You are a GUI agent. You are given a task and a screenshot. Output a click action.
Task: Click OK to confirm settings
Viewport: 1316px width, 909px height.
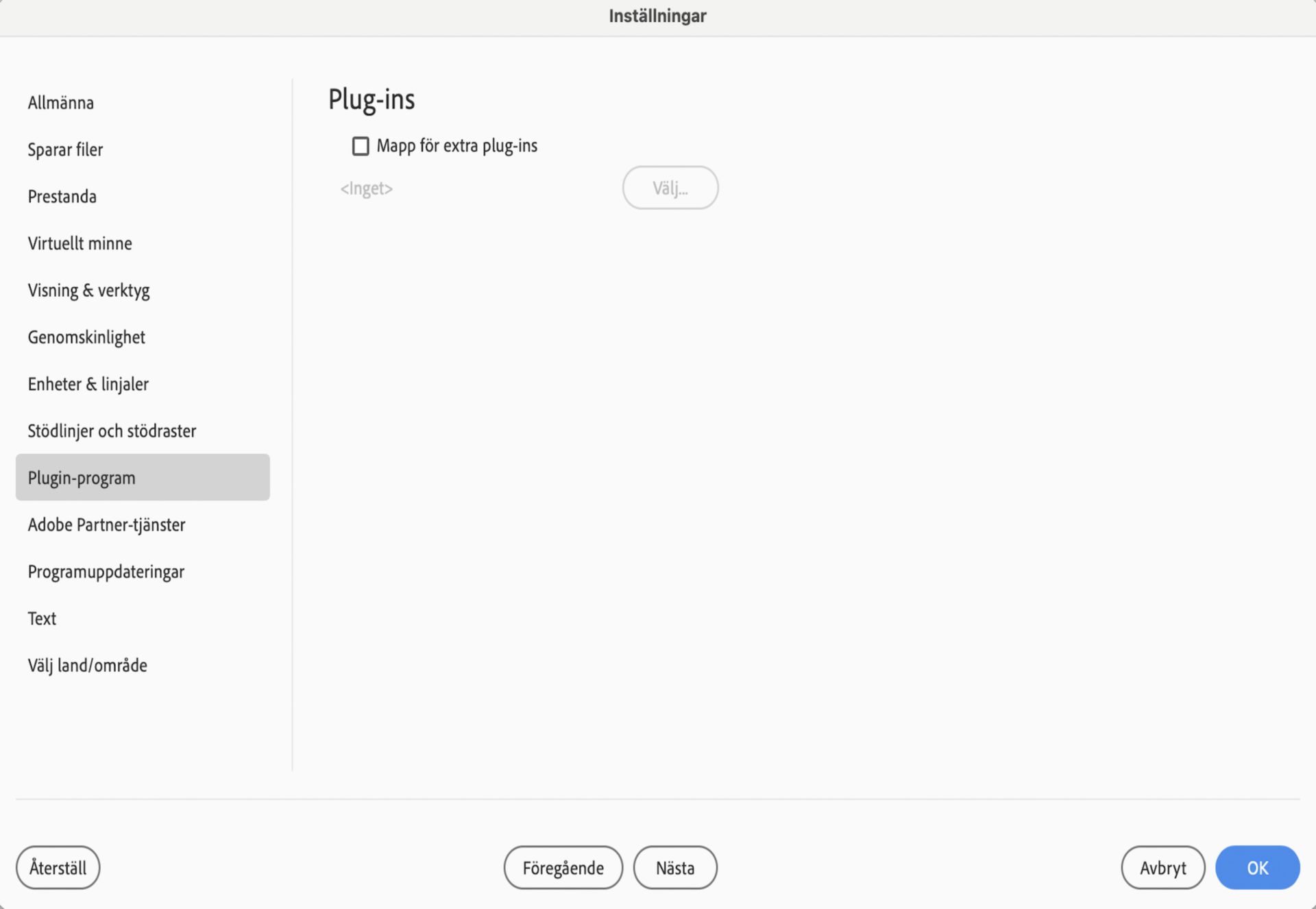click(x=1258, y=867)
